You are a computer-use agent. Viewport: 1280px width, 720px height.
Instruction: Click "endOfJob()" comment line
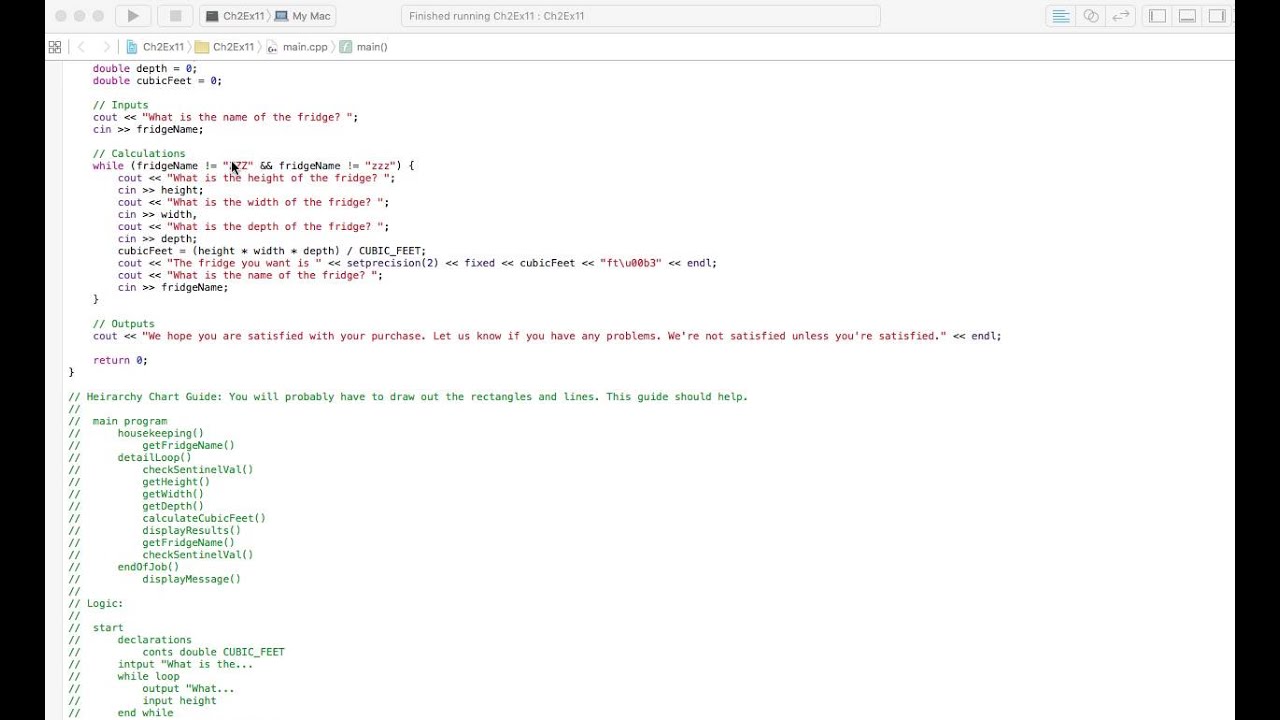148,567
